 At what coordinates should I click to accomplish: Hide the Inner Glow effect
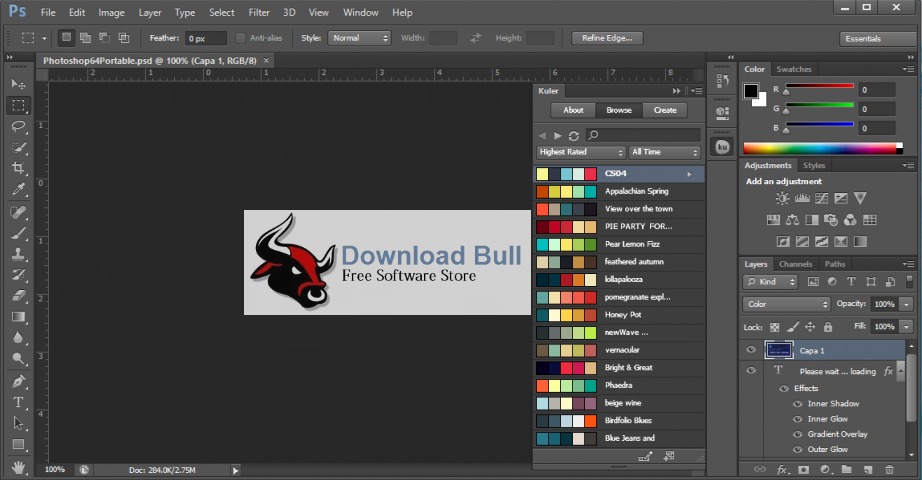pos(798,419)
